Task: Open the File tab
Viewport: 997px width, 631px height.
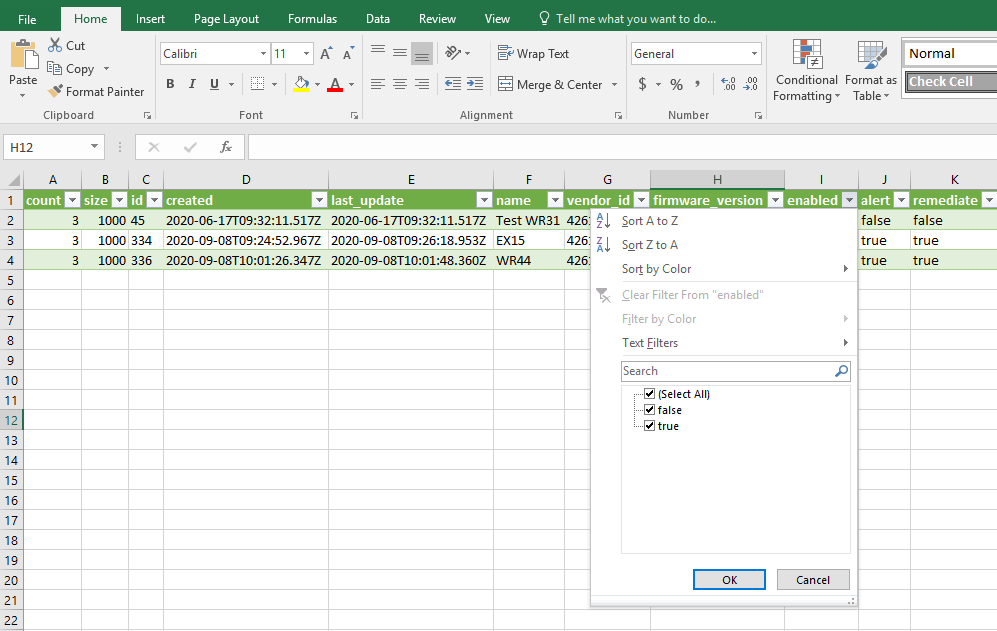Action: click(27, 19)
